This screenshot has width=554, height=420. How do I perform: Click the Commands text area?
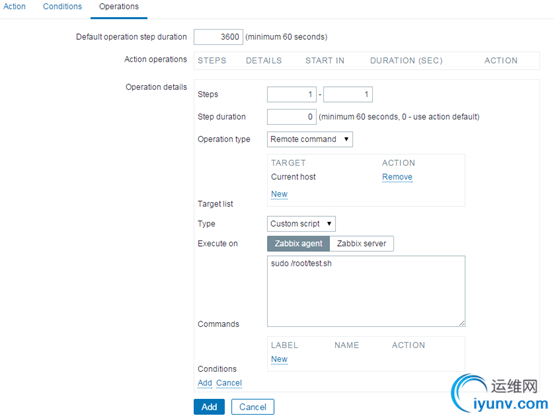[366, 291]
